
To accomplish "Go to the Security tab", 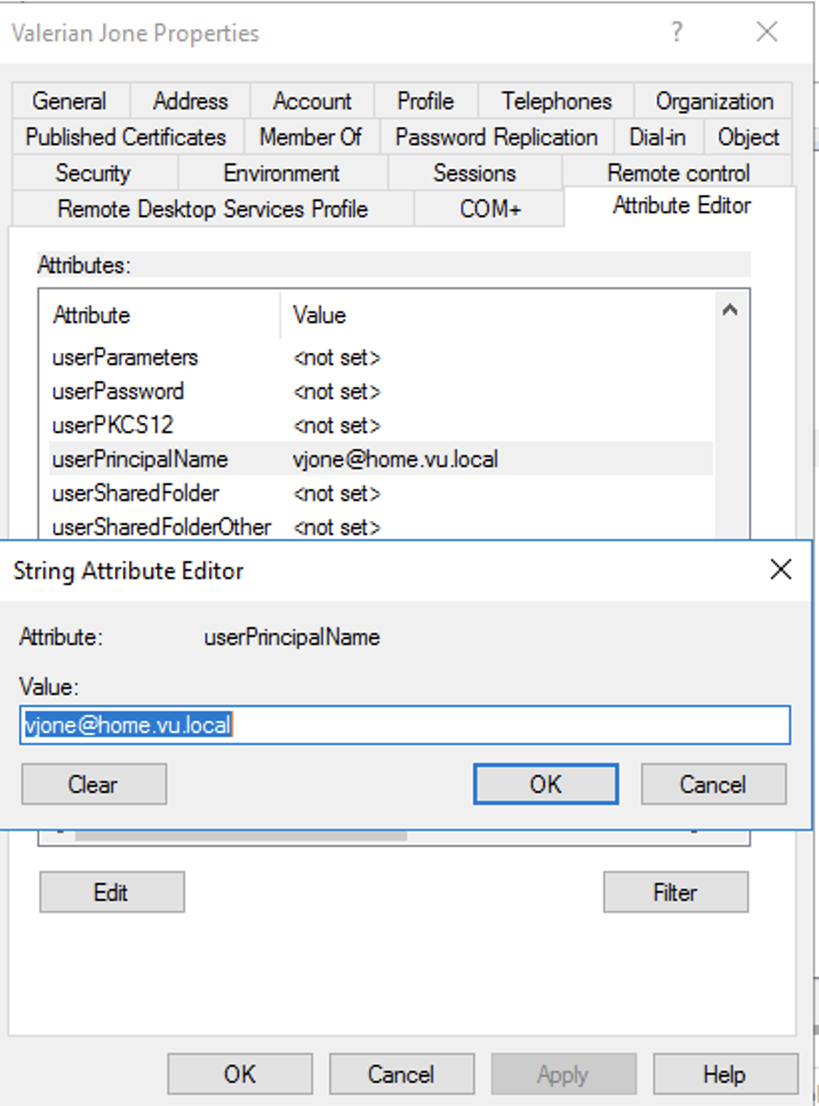I will point(93,173).
